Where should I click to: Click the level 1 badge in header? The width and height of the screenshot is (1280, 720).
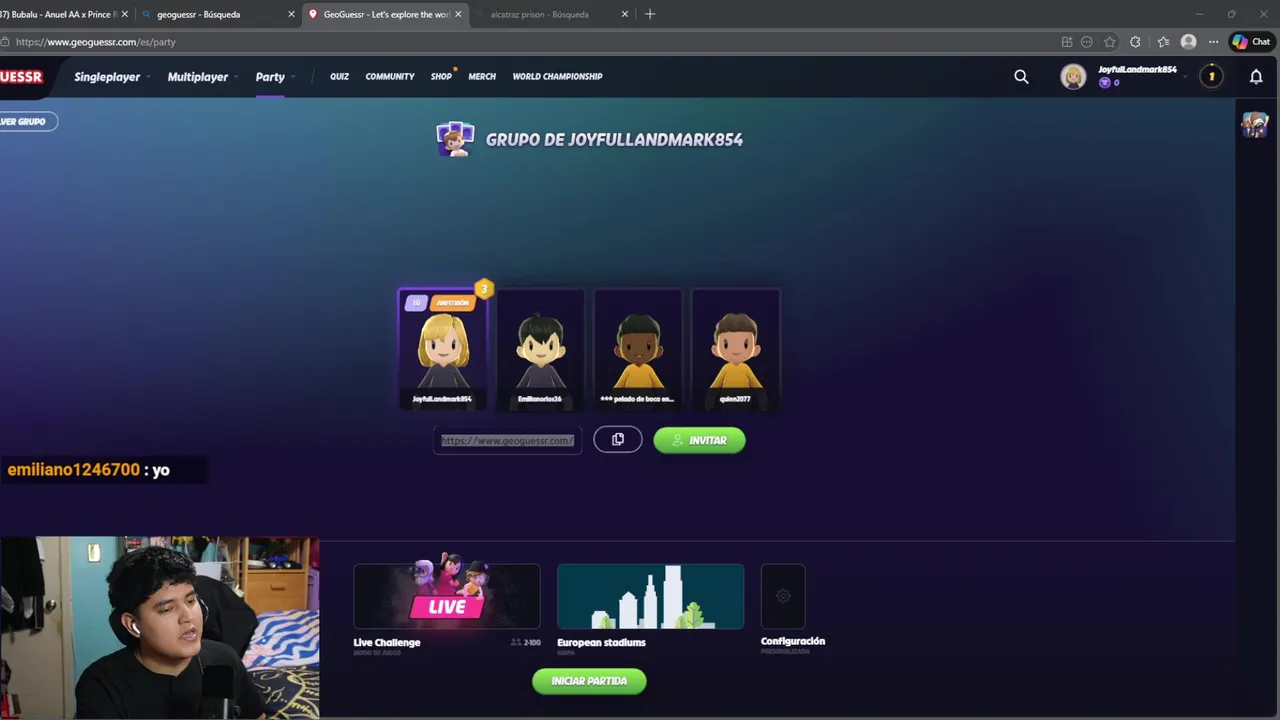(1211, 76)
